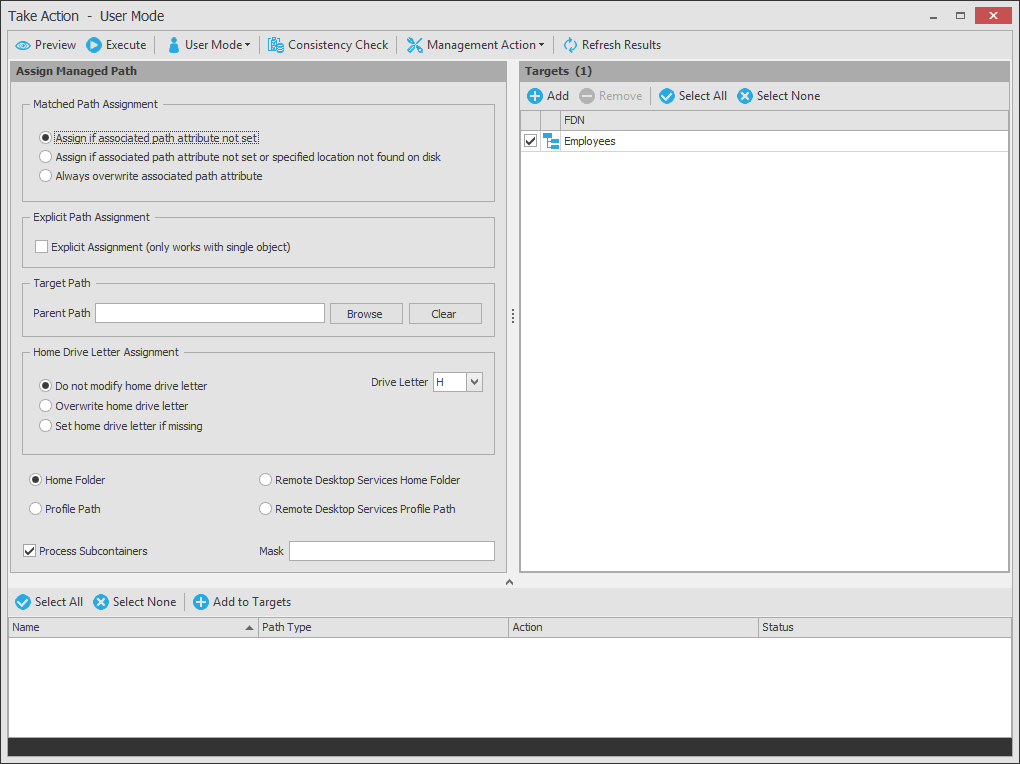The width and height of the screenshot is (1020, 764).
Task: Expand the Management Action menu
Action: [x=475, y=45]
